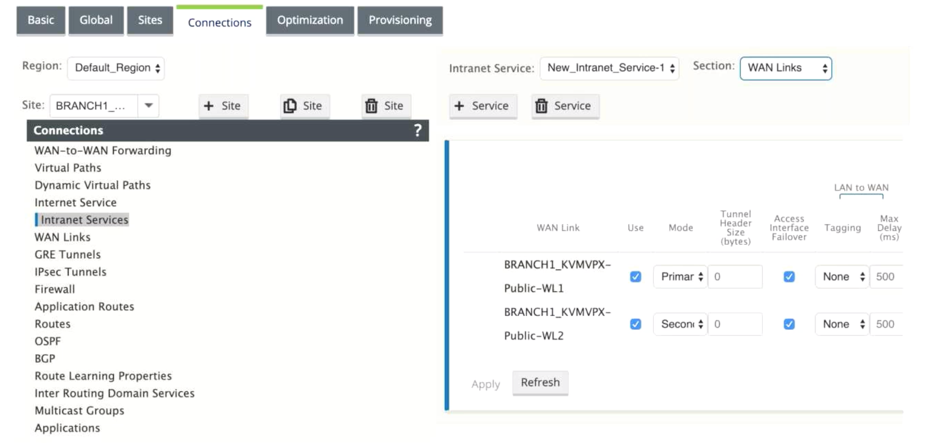Image resolution: width=939 pixels, height=445 pixels.
Task: Open the Region dropdown Default_Region
Action: pyautogui.click(x=116, y=68)
